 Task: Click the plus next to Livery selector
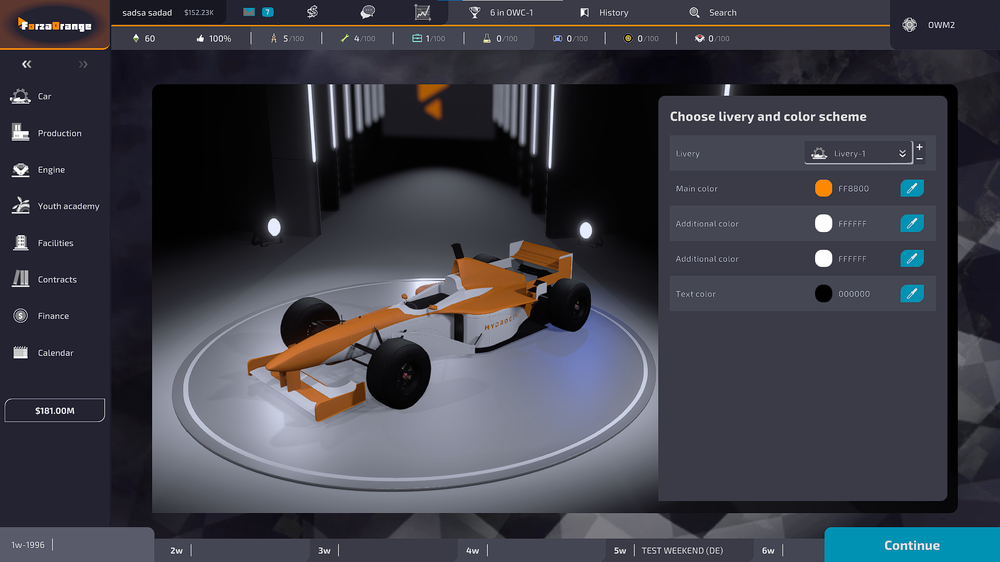919,147
